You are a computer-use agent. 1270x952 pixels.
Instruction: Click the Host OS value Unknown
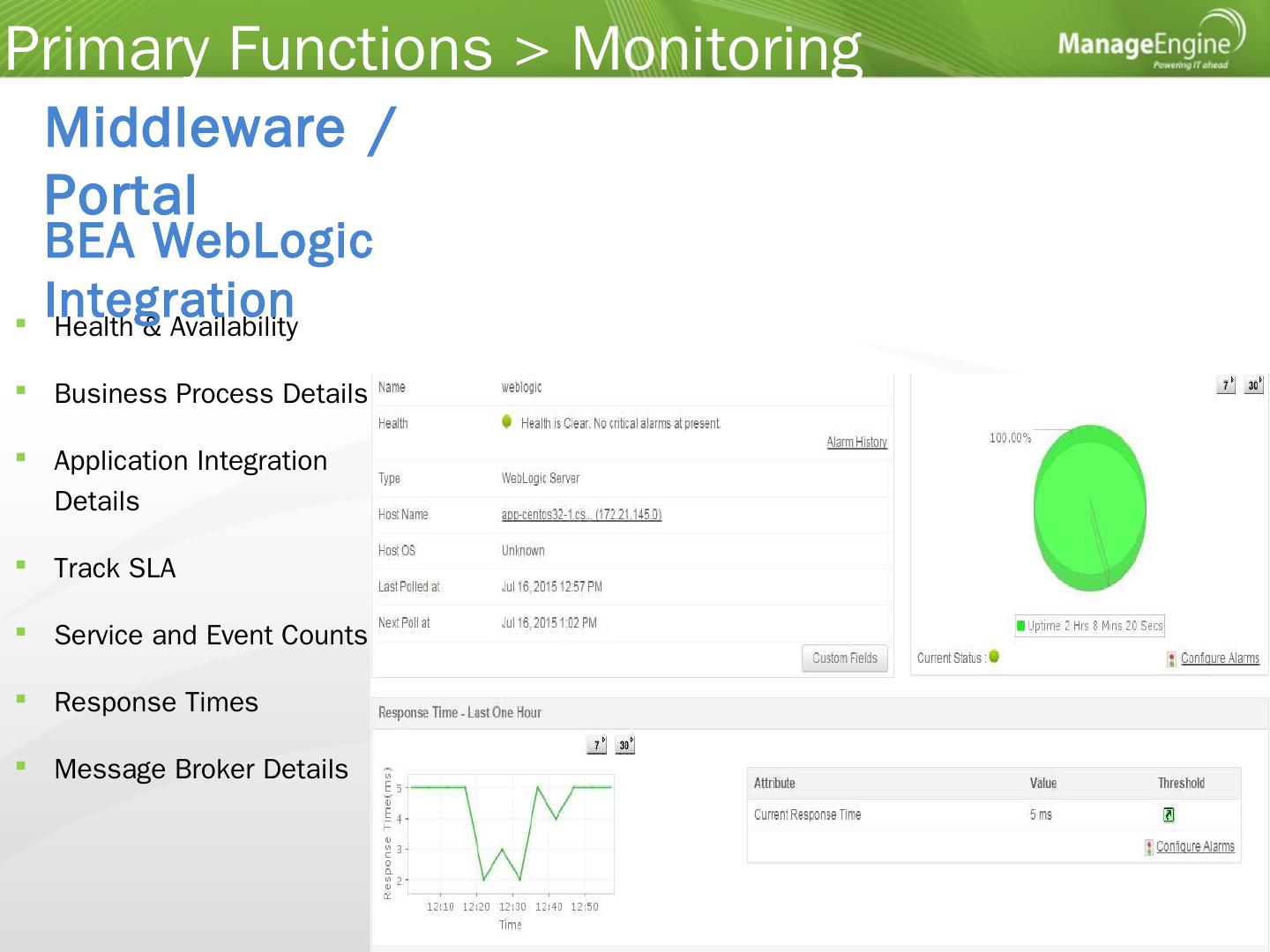point(523,551)
